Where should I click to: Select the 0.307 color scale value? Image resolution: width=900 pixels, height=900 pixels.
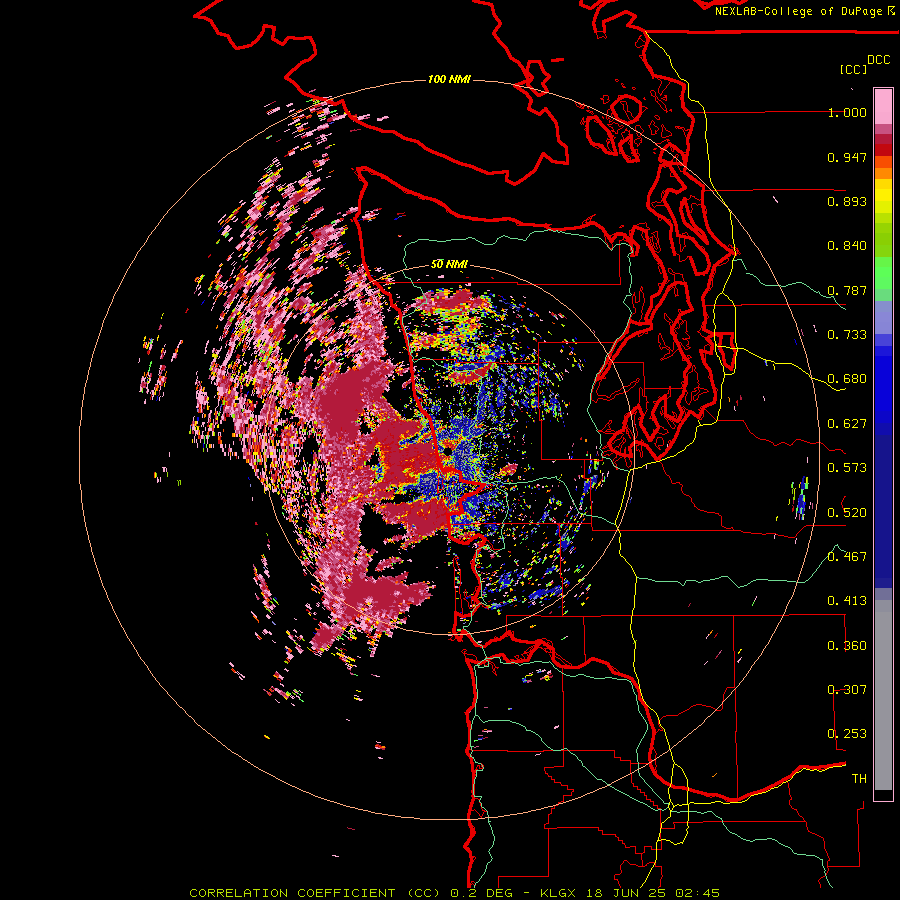click(x=847, y=690)
